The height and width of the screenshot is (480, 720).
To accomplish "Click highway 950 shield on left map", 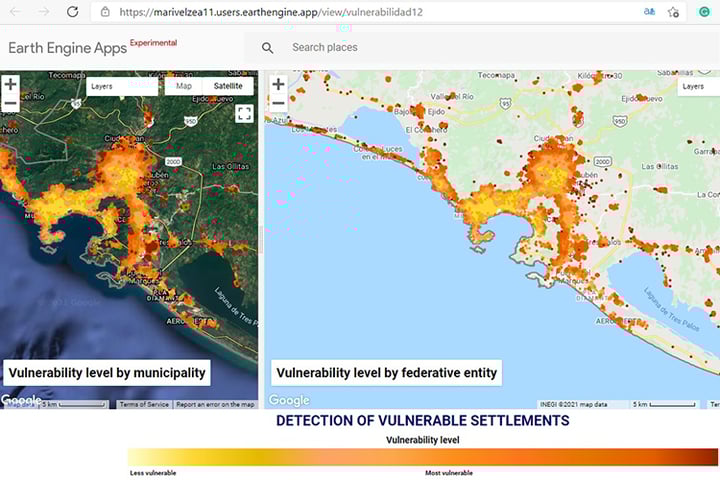I will 191,121.
